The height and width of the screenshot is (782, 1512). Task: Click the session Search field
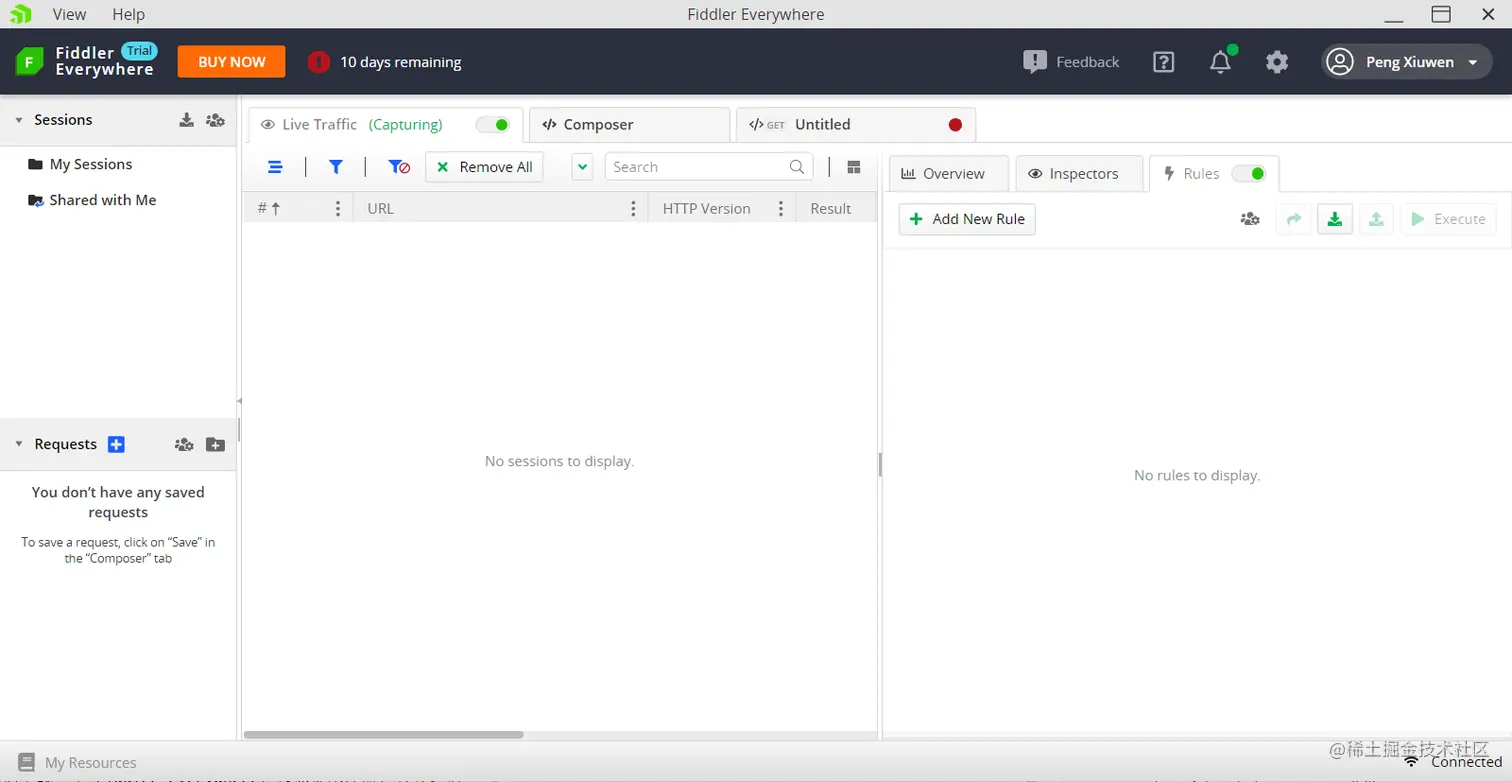coord(709,167)
